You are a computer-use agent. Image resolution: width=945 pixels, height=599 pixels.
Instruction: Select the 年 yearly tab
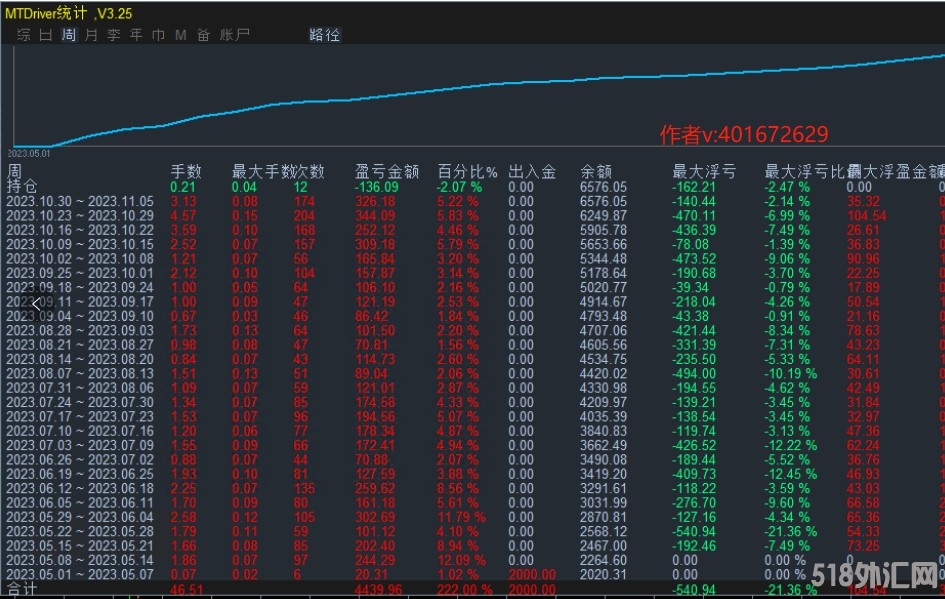[136, 35]
